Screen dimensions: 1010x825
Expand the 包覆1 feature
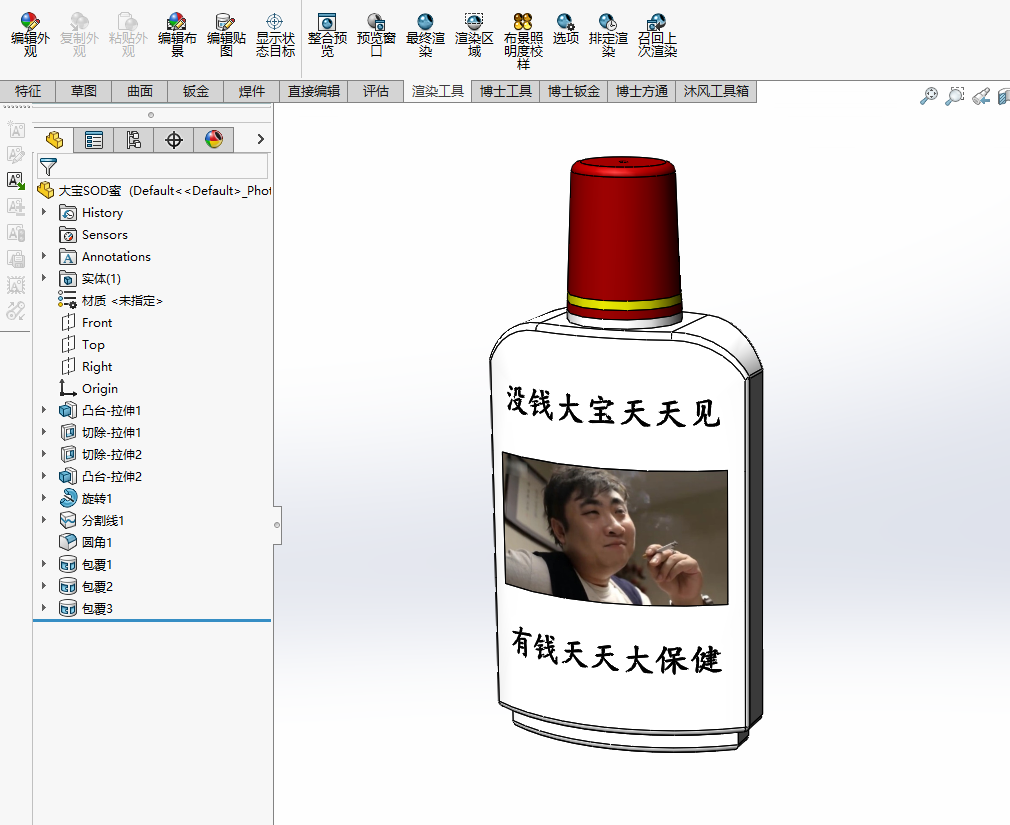point(44,564)
